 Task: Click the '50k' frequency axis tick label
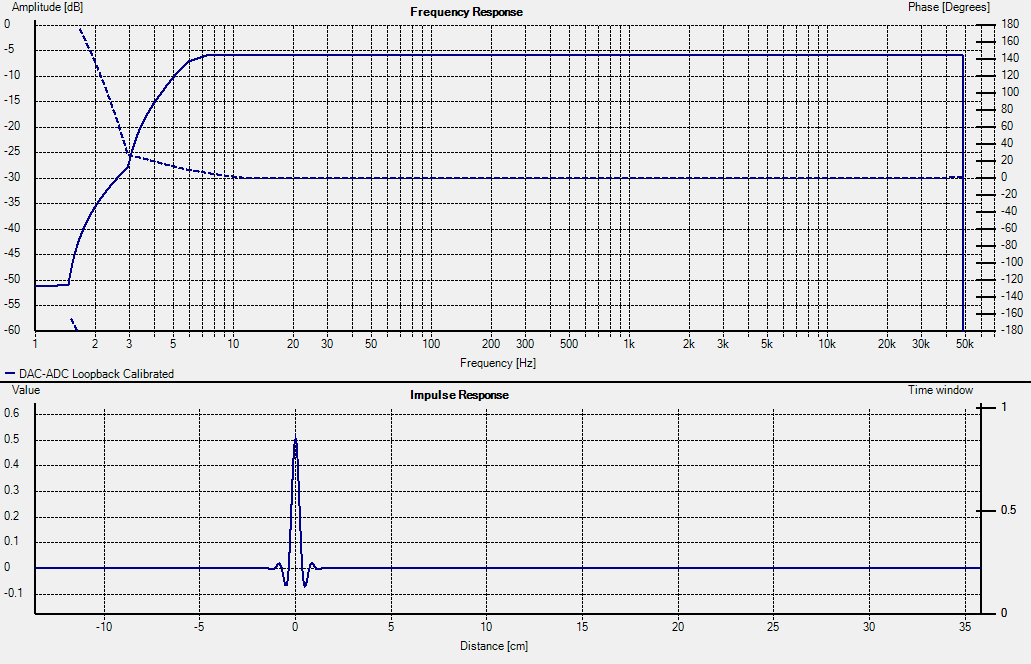pyautogui.click(x=965, y=344)
